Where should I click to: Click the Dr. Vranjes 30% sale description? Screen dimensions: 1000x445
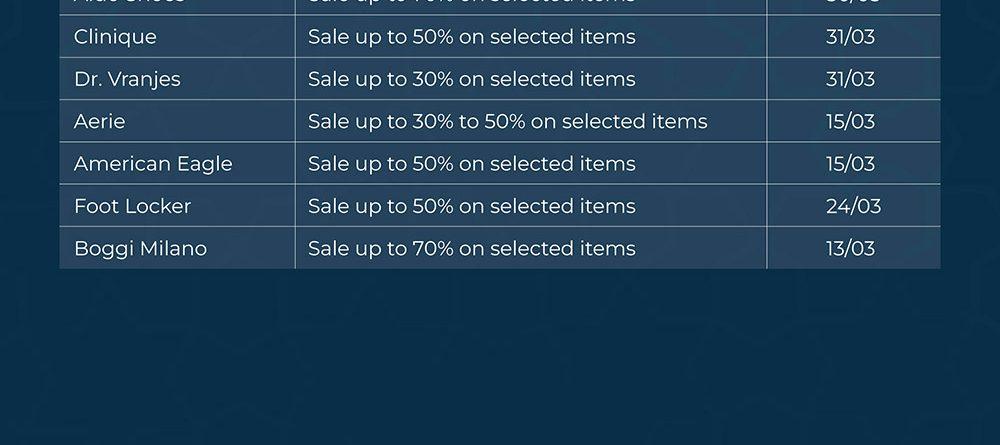pyautogui.click(x=471, y=79)
